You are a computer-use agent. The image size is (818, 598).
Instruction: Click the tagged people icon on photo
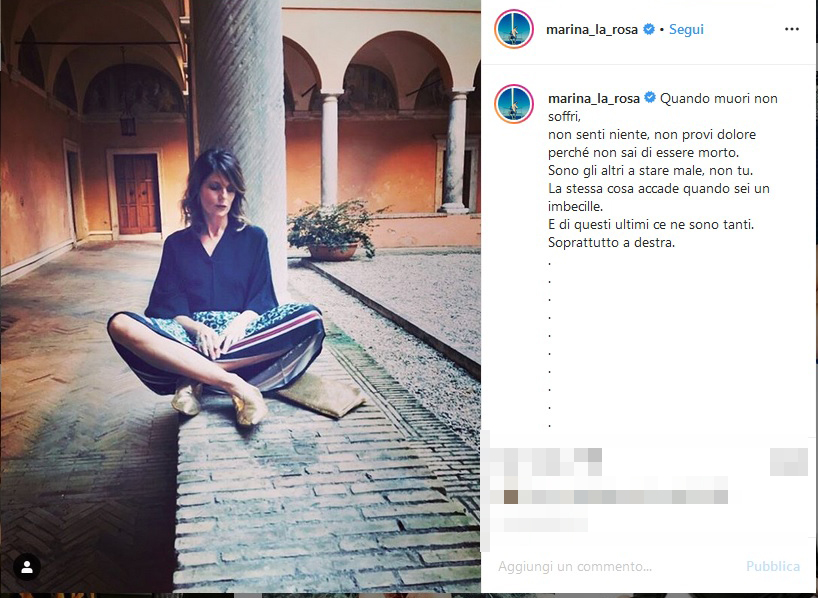coord(27,567)
